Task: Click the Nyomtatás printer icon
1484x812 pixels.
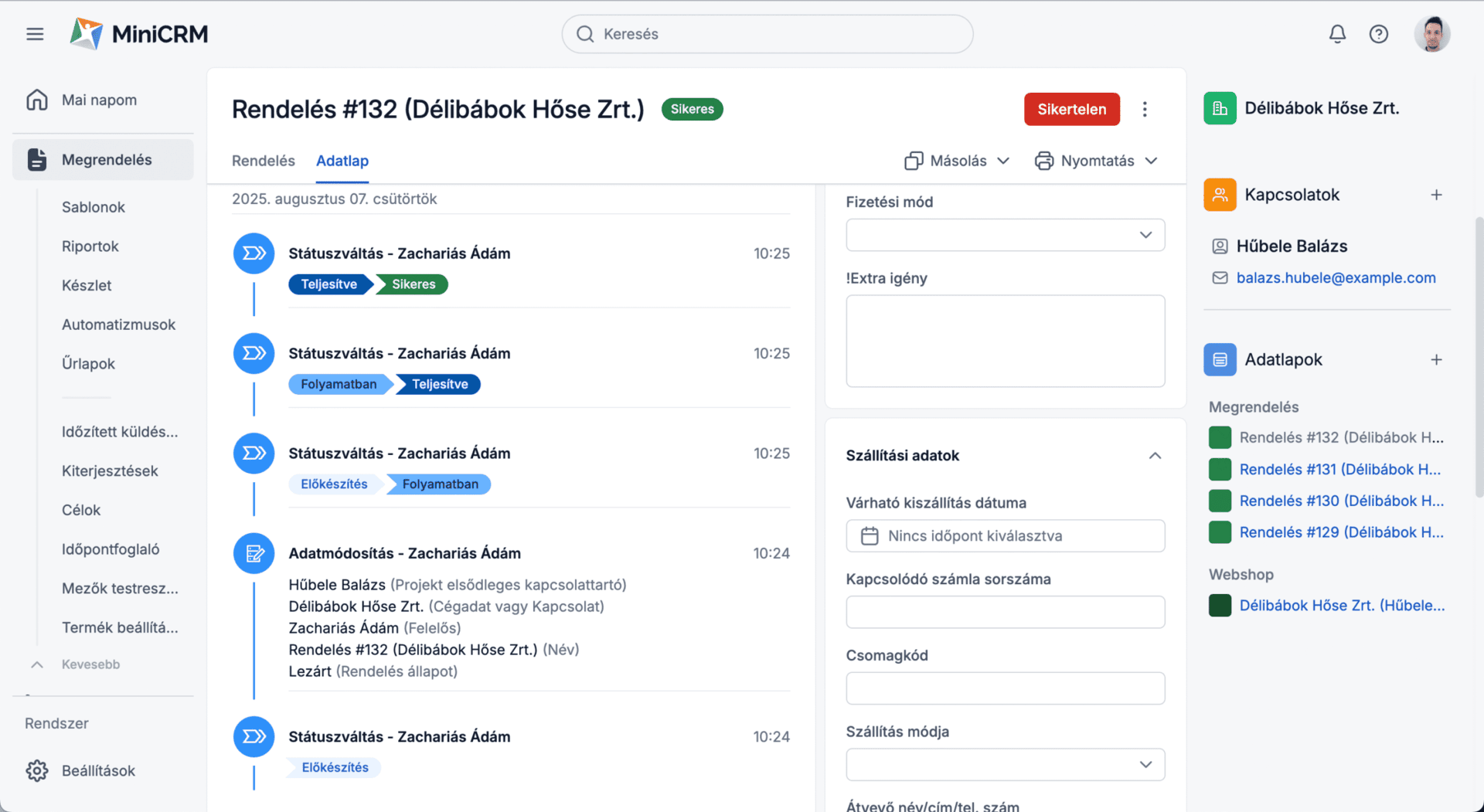Action: (x=1044, y=161)
